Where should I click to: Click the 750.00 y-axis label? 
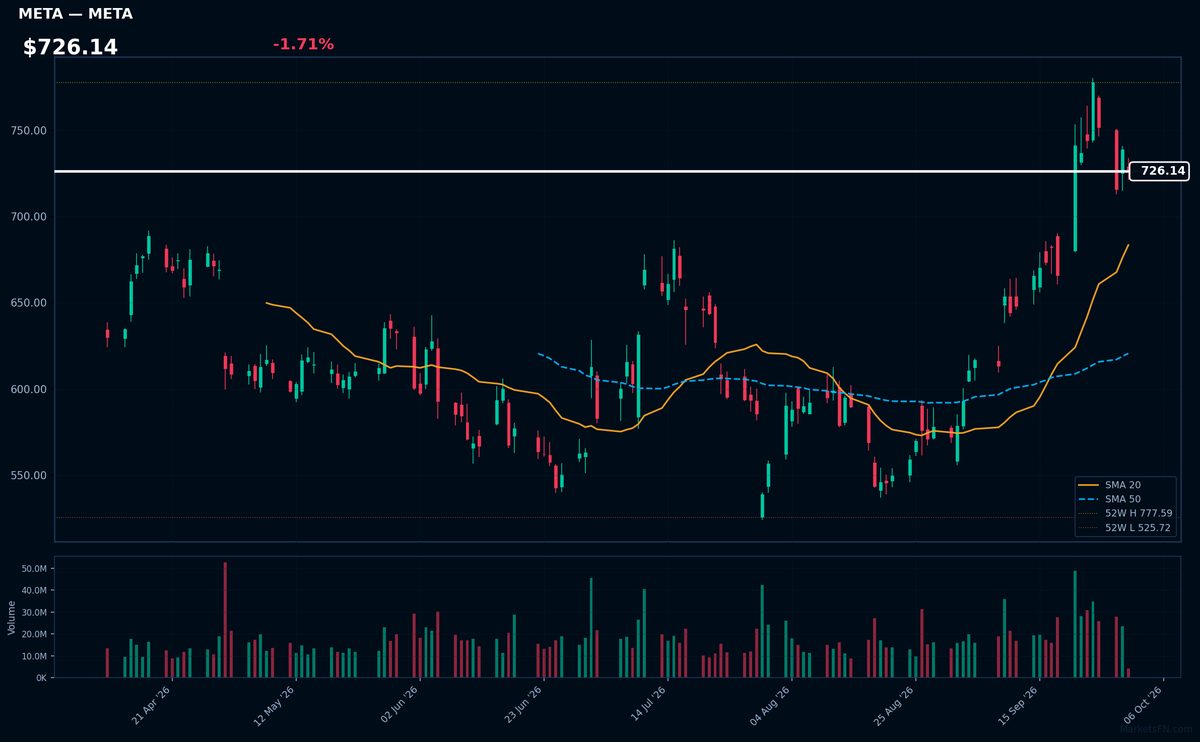coord(29,131)
